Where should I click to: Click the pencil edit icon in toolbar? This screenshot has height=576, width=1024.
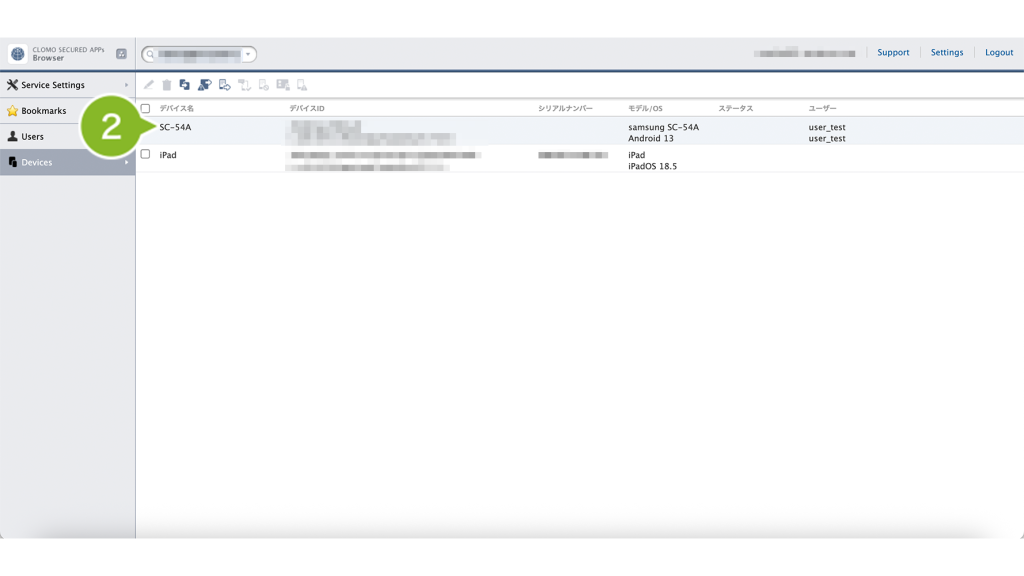148,85
